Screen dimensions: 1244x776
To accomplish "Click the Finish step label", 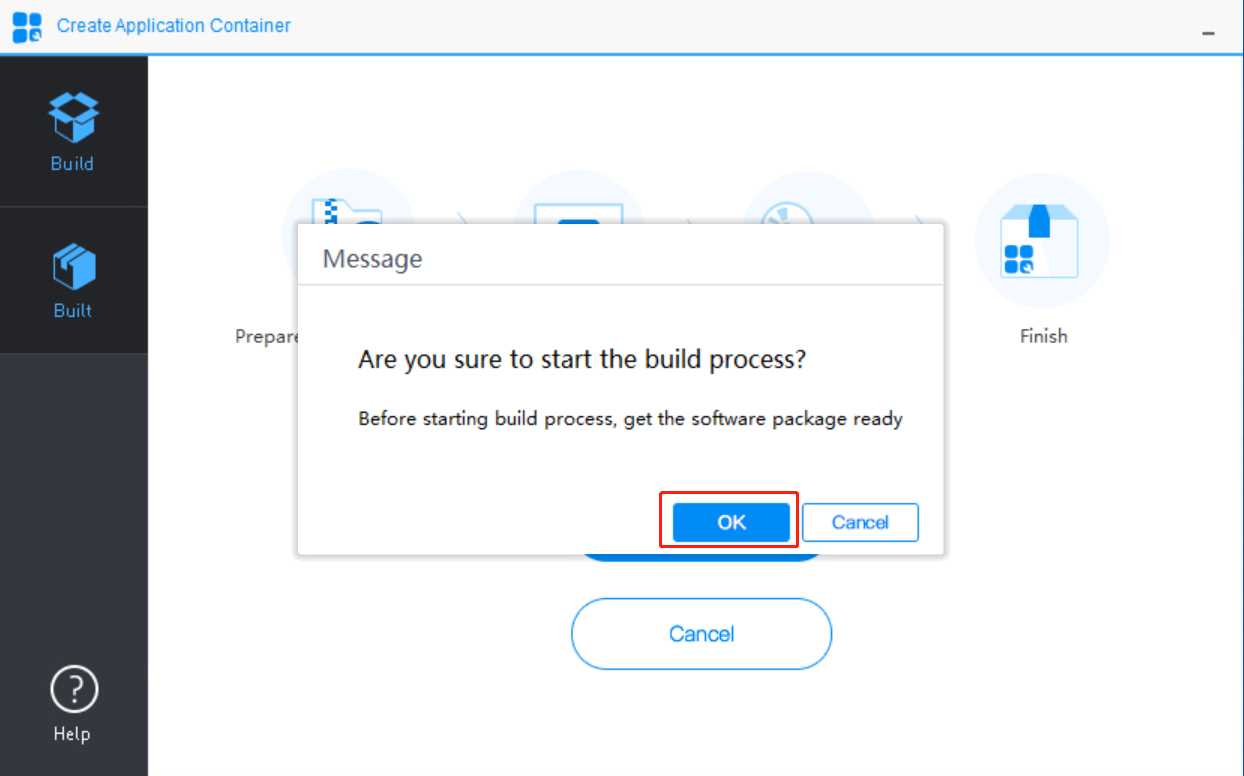I will pos(1043,336).
